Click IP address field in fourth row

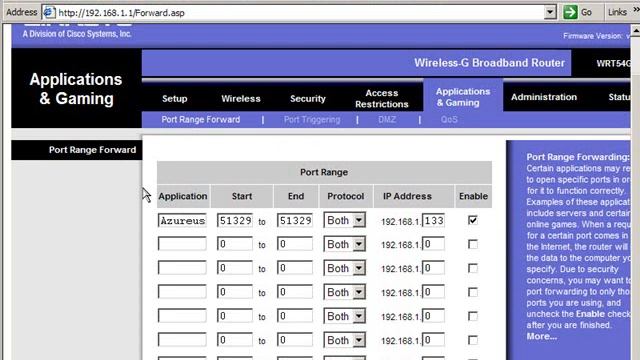[433, 292]
